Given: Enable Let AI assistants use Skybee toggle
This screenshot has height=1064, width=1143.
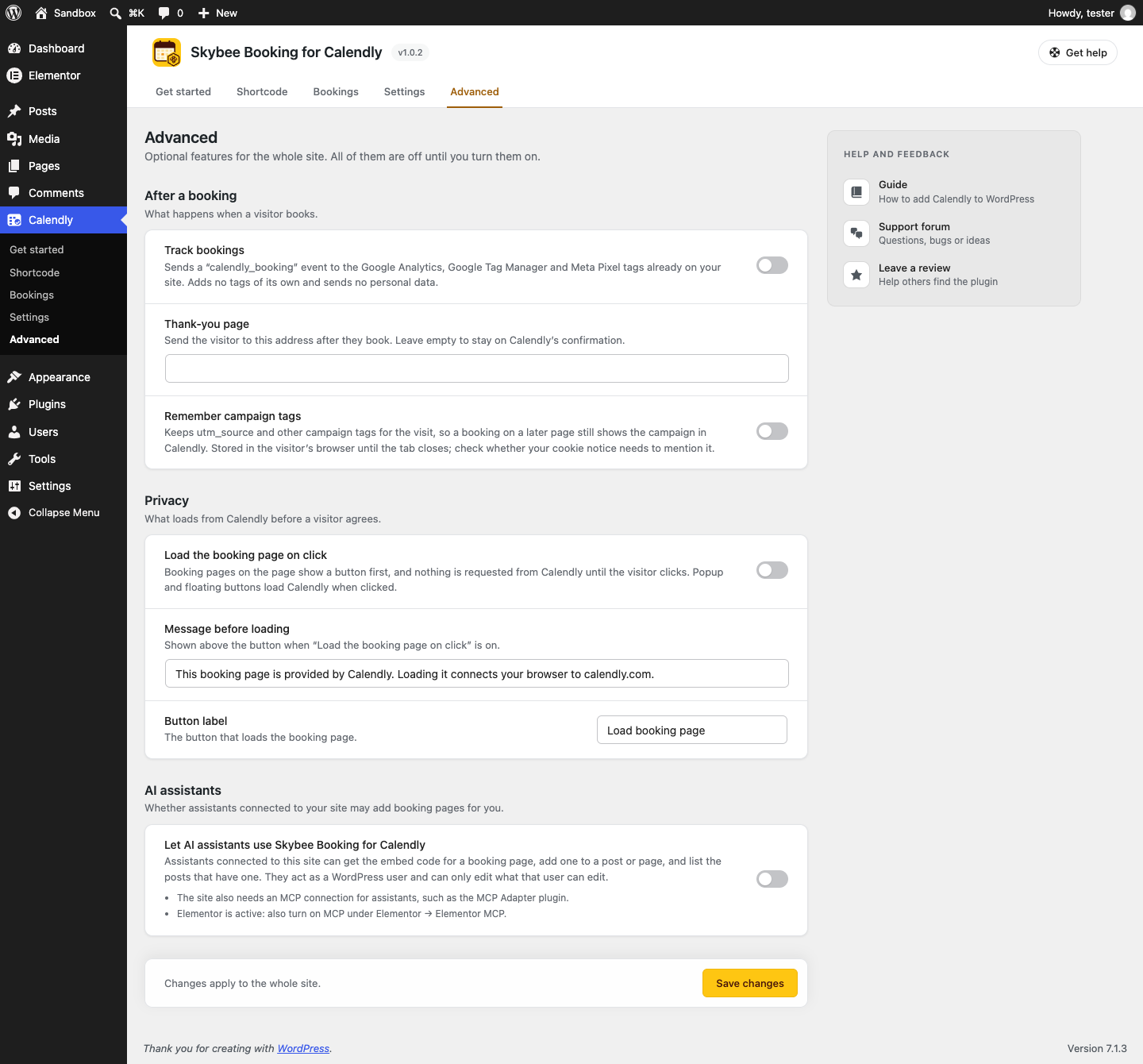Looking at the screenshot, I should 772,879.
